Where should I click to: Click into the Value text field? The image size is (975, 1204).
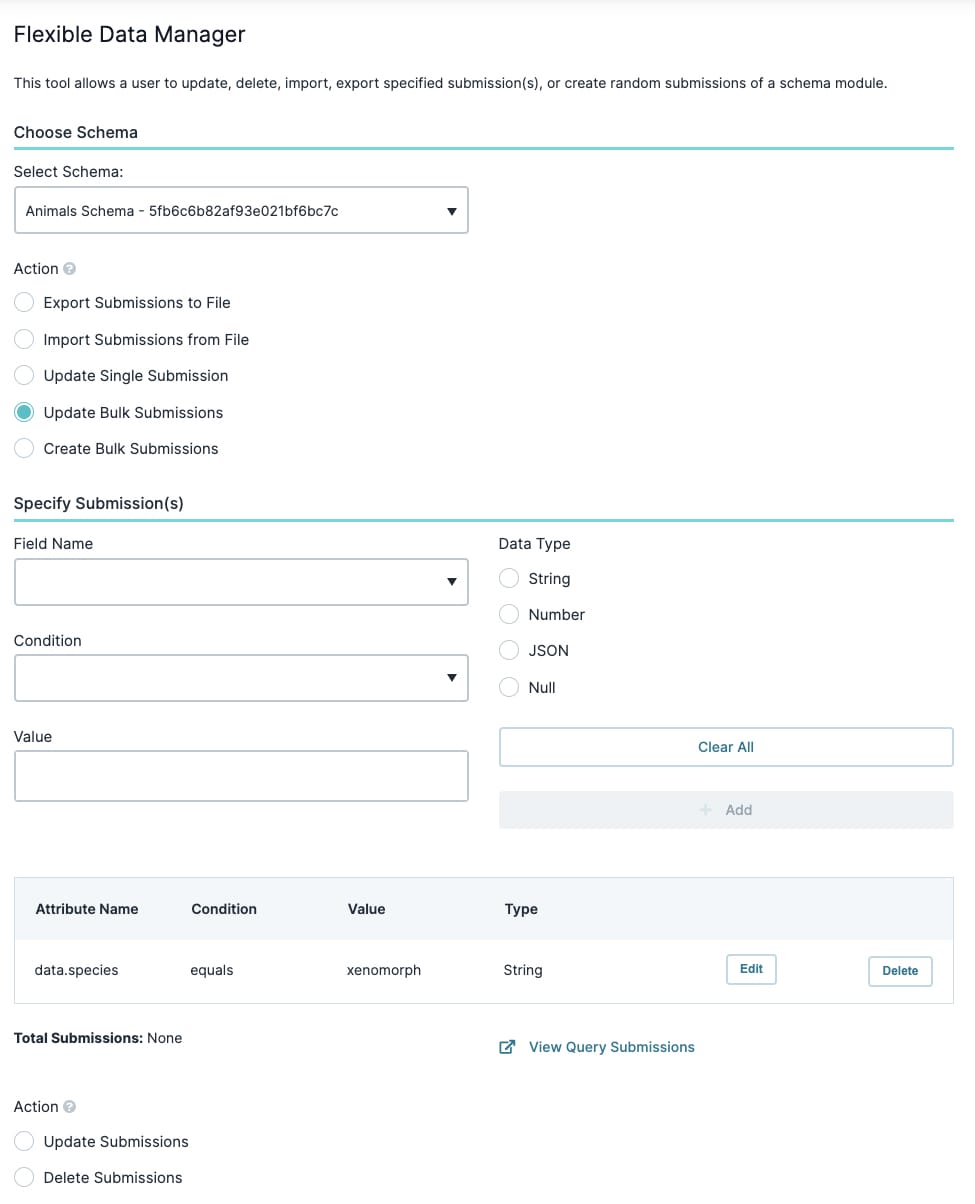241,776
